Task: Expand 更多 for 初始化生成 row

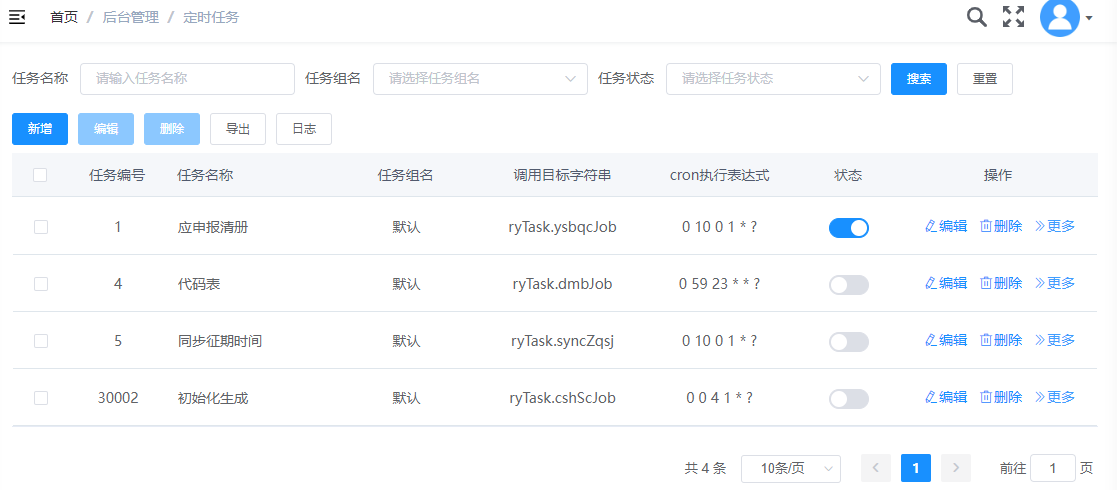Action: click(x=1054, y=397)
